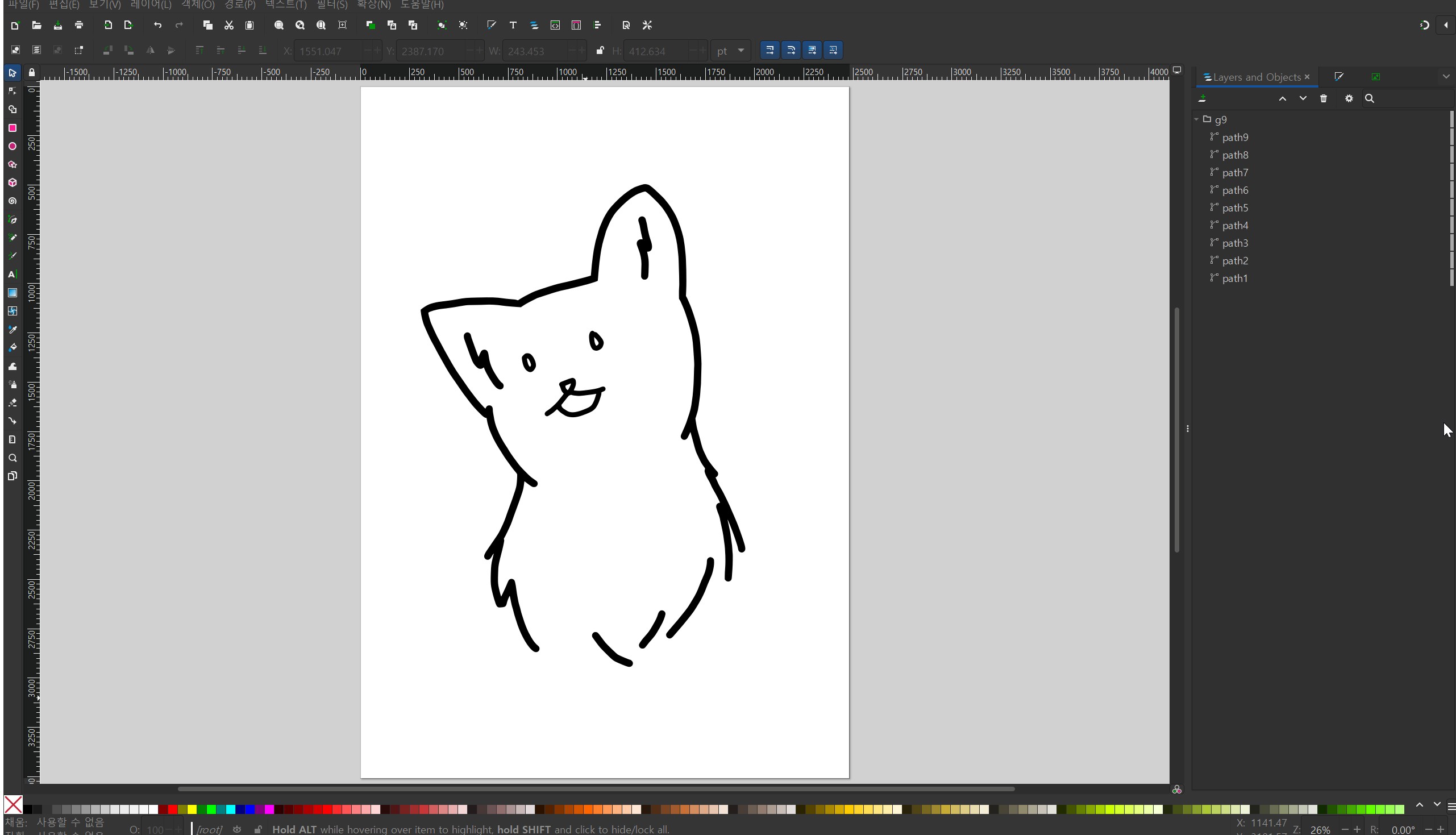The height and width of the screenshot is (835, 1456).
Task: Select the Node editing tool
Action: pyautogui.click(x=12, y=91)
